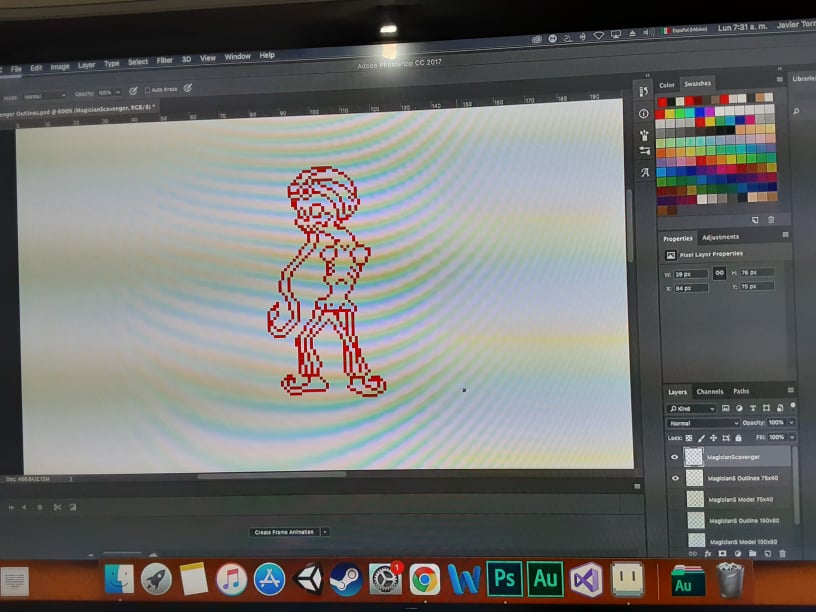
Task: Switch to the Color tab
Action: [667, 85]
